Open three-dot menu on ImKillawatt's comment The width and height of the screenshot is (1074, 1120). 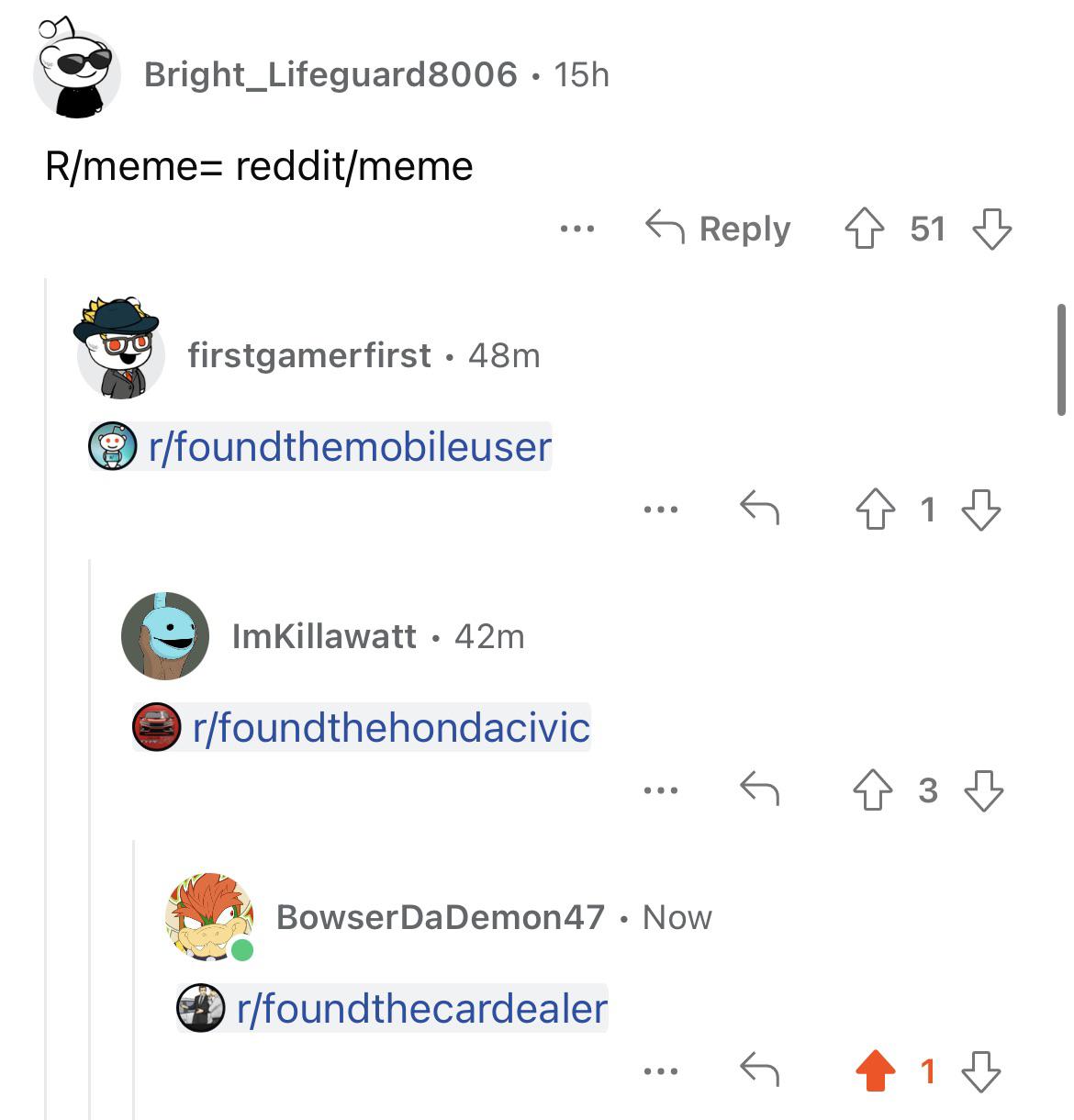(661, 790)
